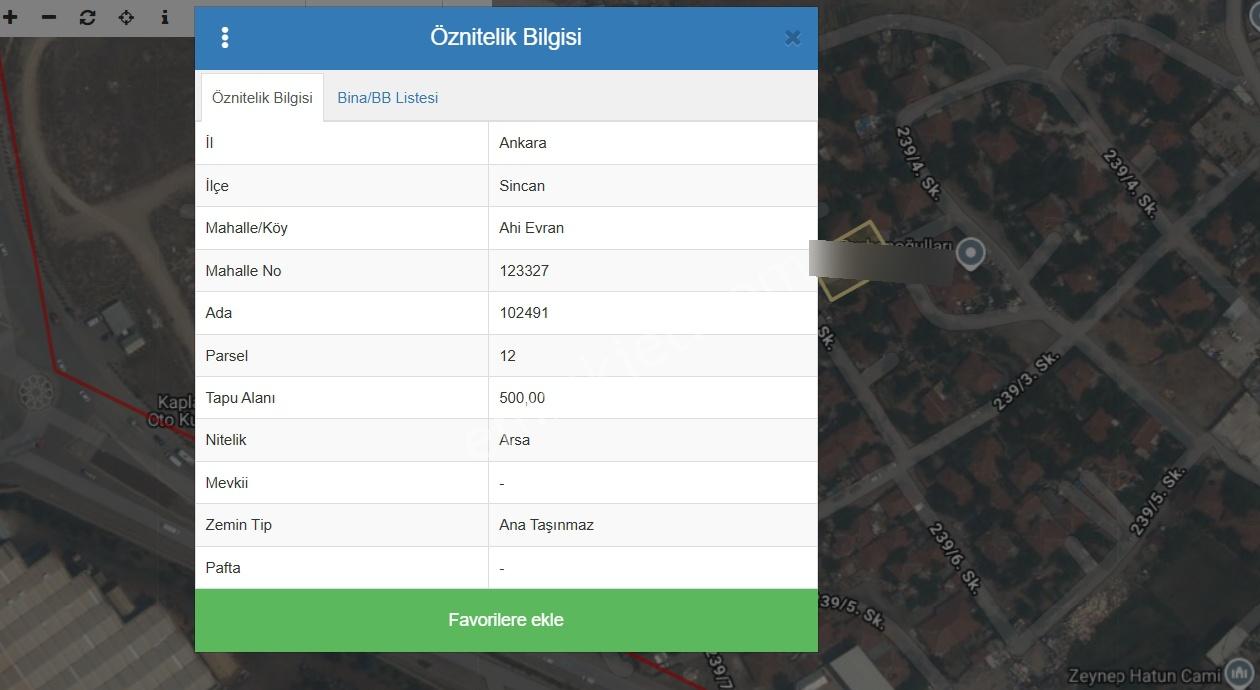Click the Favorilere ekle button

pyautogui.click(x=506, y=620)
